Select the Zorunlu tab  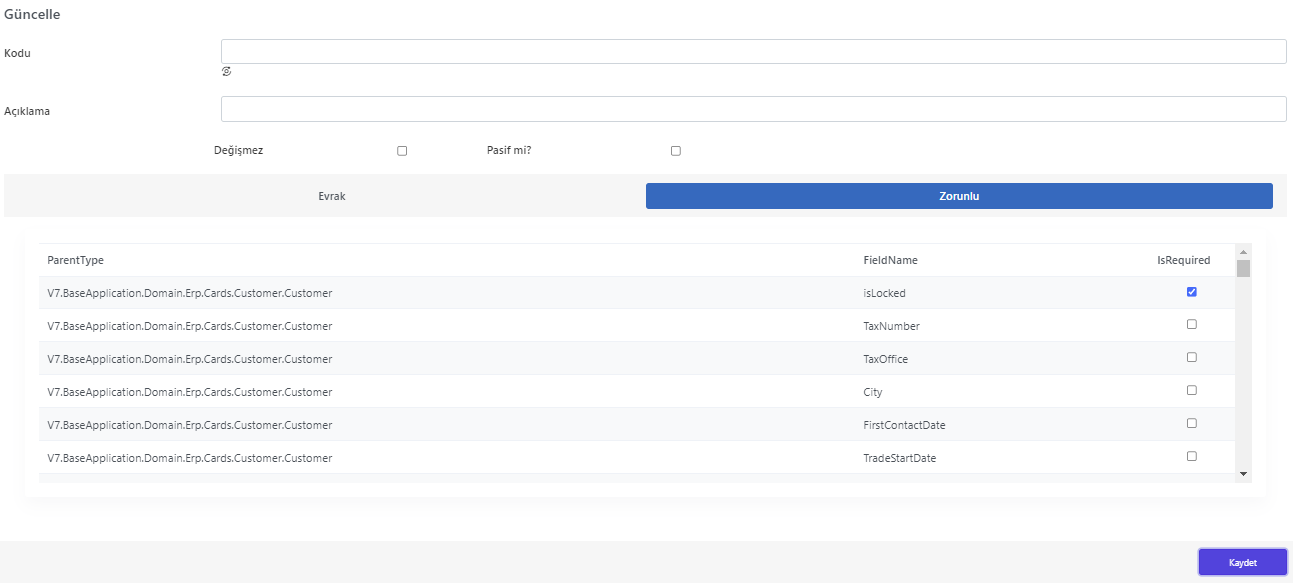[x=959, y=196]
